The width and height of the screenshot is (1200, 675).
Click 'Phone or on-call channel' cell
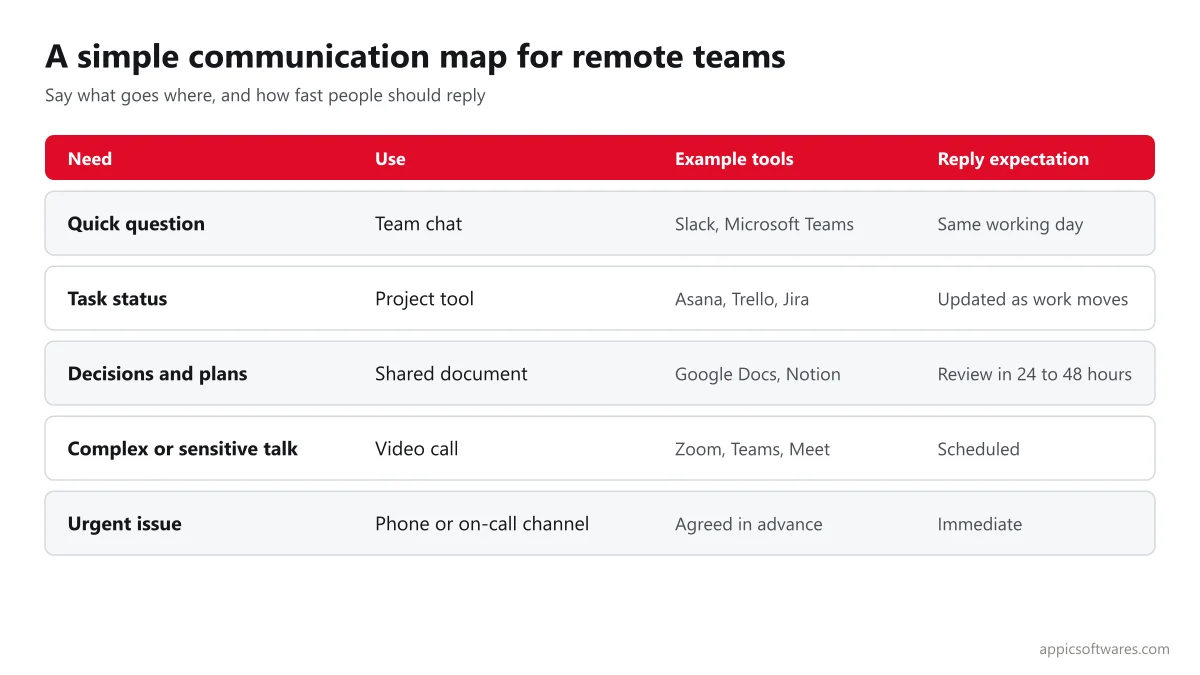(x=482, y=524)
